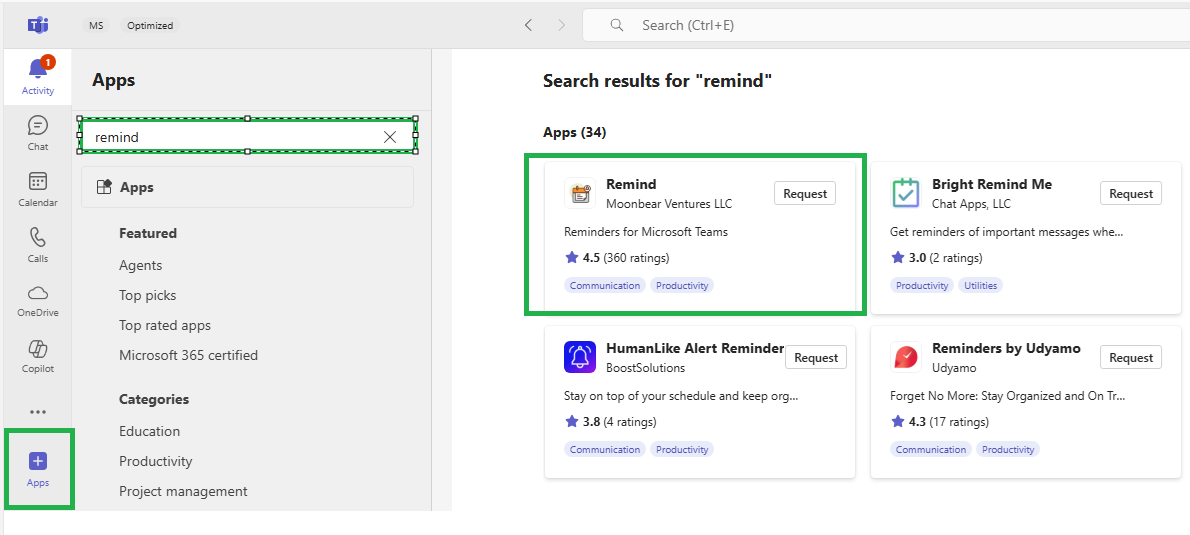Click Communication tag on HumanLike Alert Reminder
The image size is (1190, 535).
(605, 449)
